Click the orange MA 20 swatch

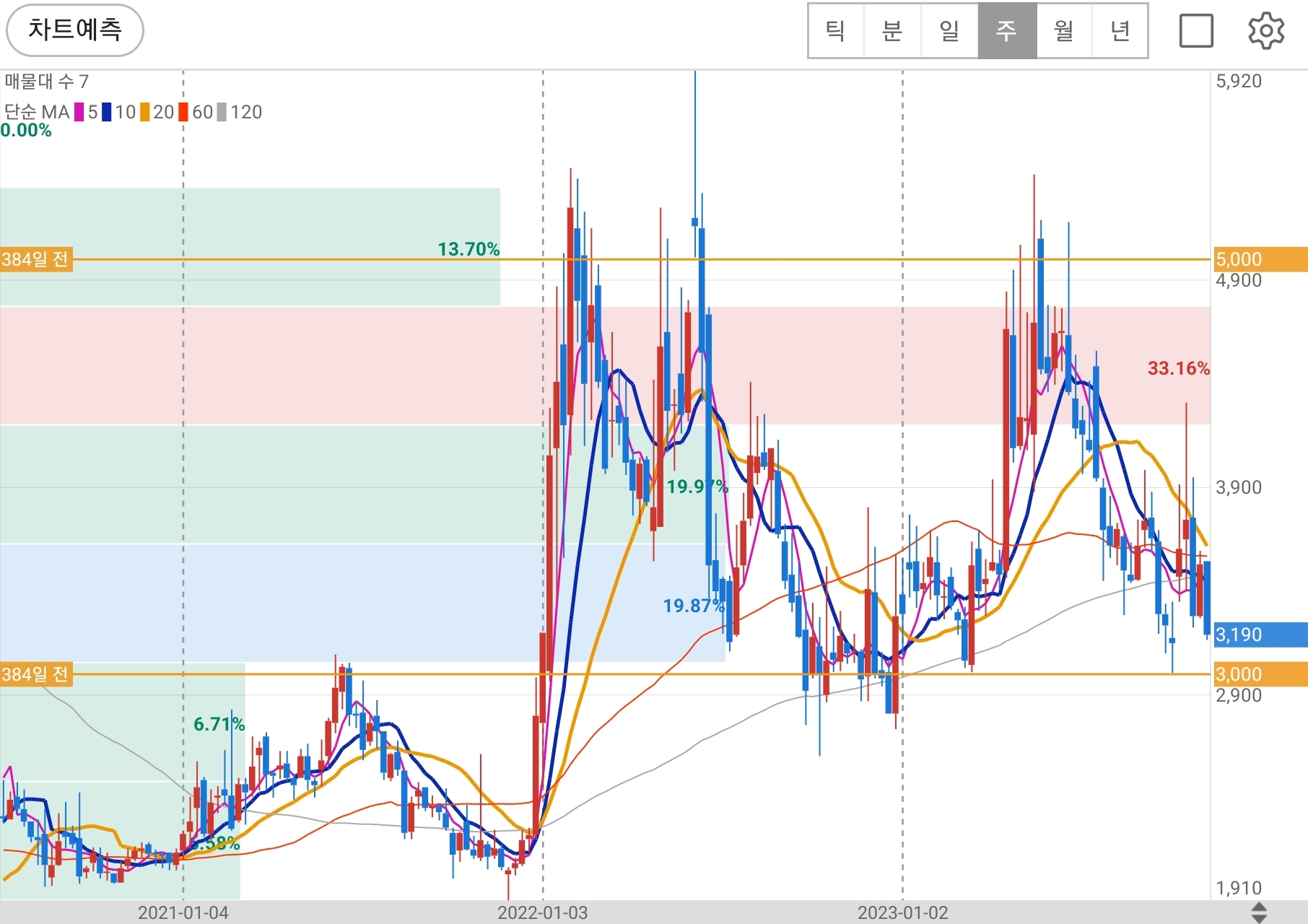coord(145,112)
